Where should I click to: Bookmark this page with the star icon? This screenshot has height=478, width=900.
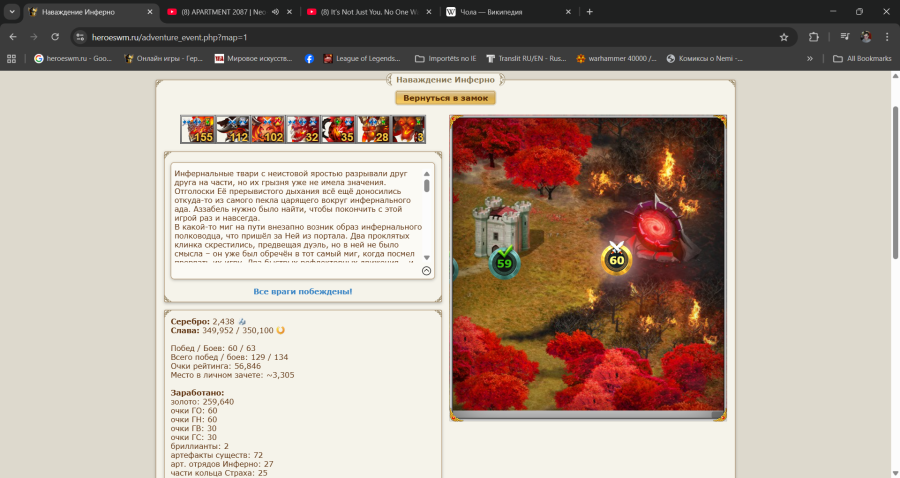[x=784, y=37]
